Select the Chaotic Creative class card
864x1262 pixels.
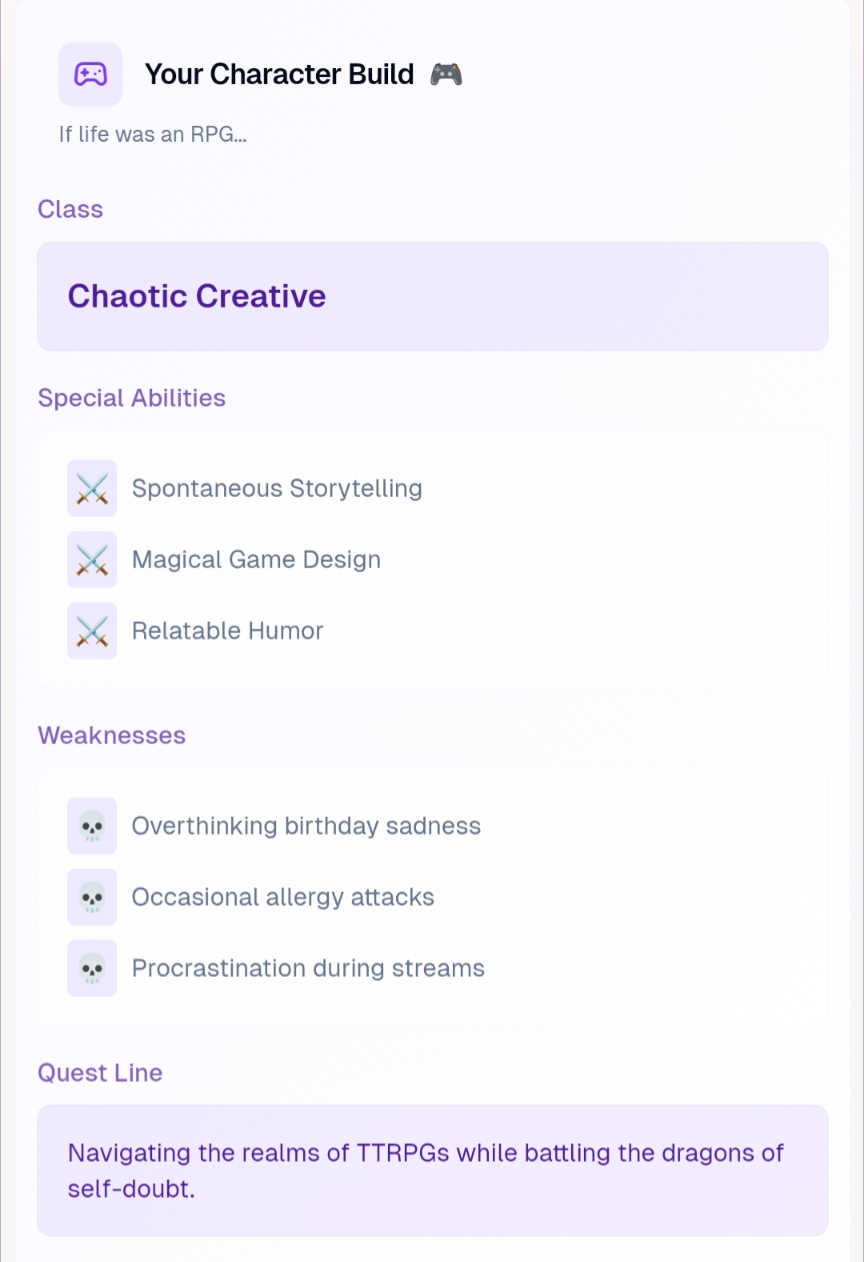click(432, 296)
